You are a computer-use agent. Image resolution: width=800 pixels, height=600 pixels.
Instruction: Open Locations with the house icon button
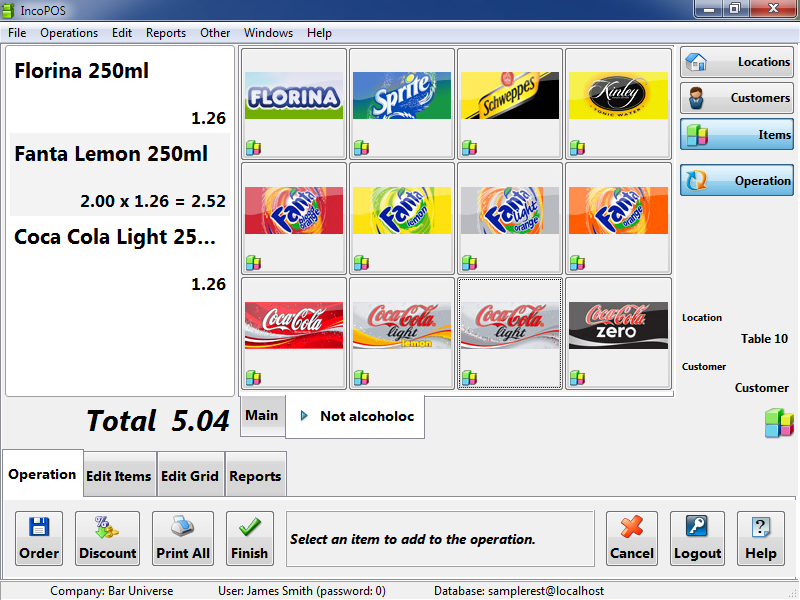click(737, 62)
